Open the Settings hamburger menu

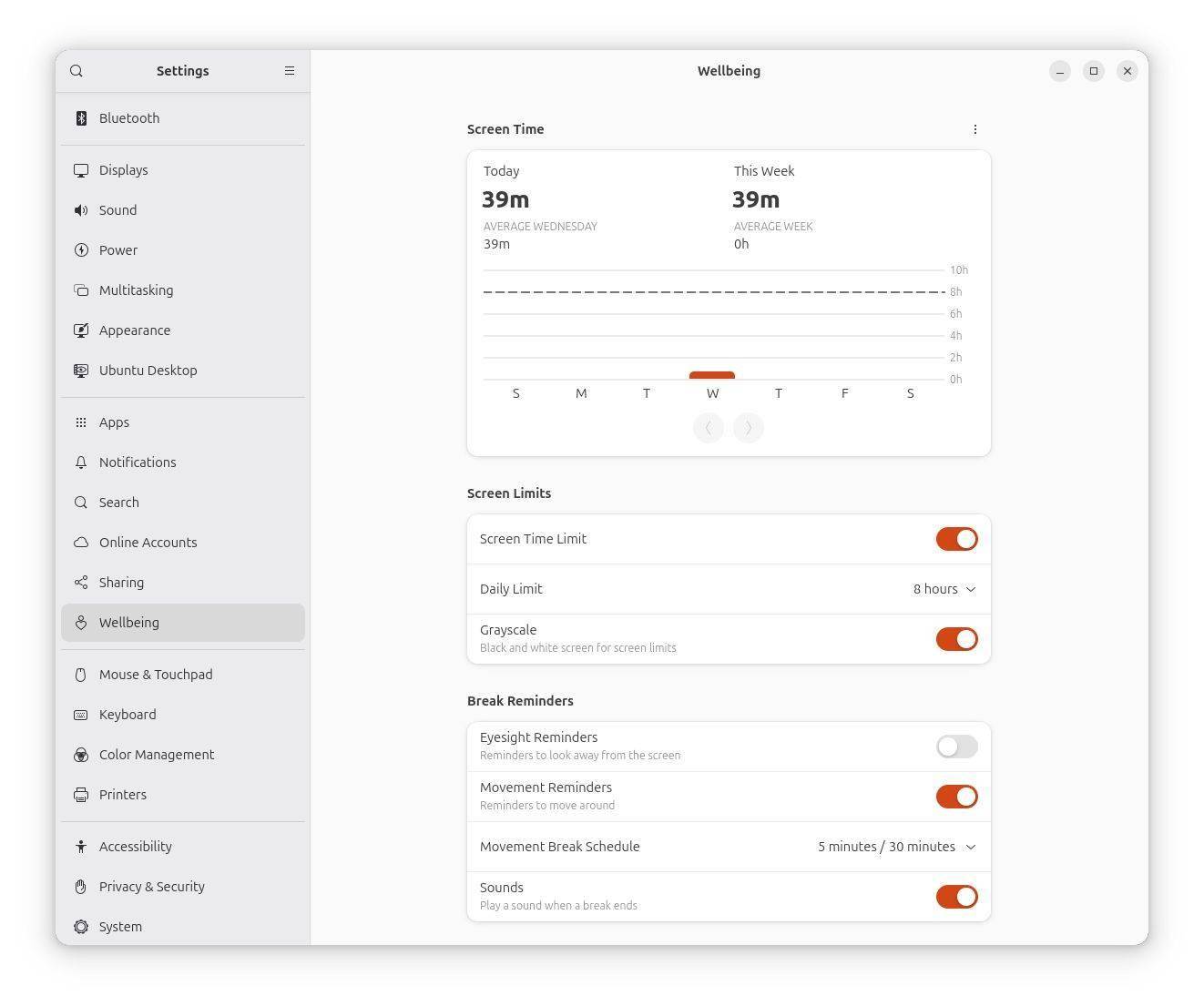pyautogui.click(x=290, y=71)
